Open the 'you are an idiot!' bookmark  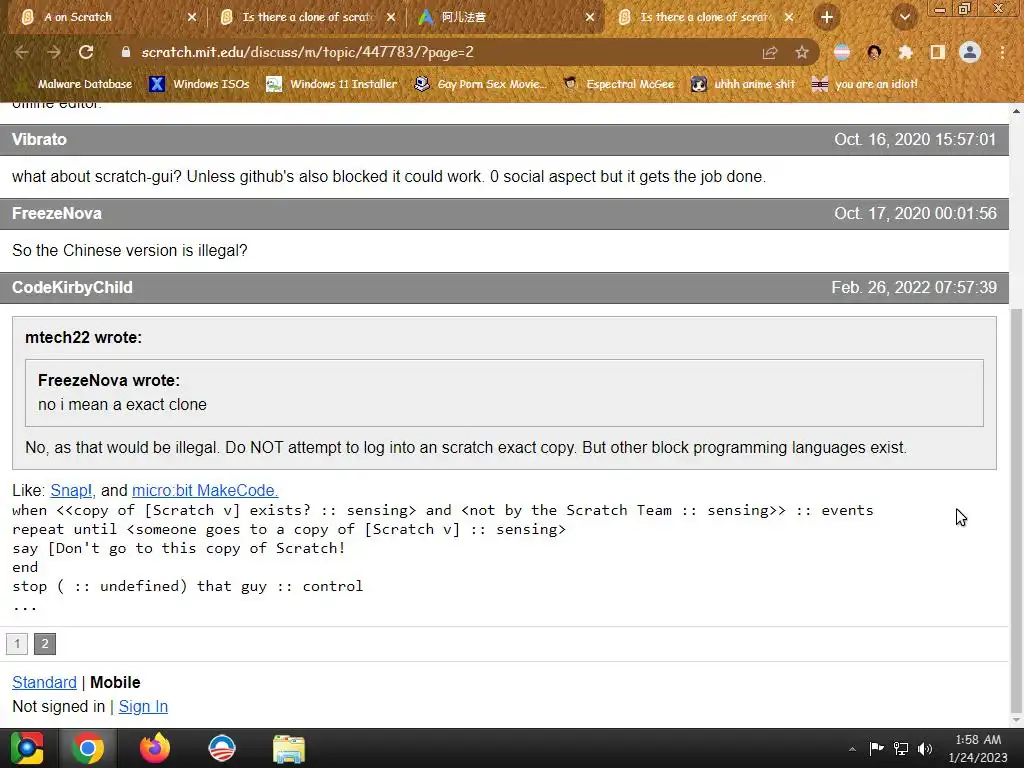865,84
